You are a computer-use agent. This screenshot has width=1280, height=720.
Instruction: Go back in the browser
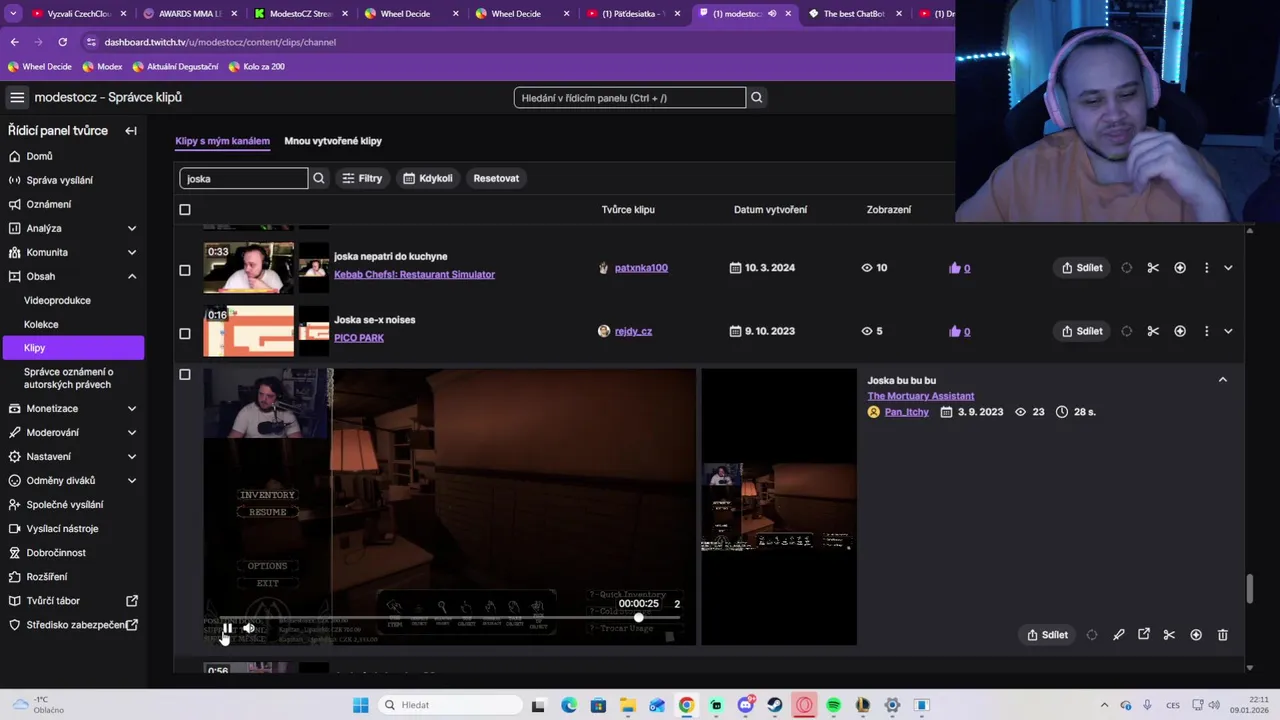[x=14, y=42]
